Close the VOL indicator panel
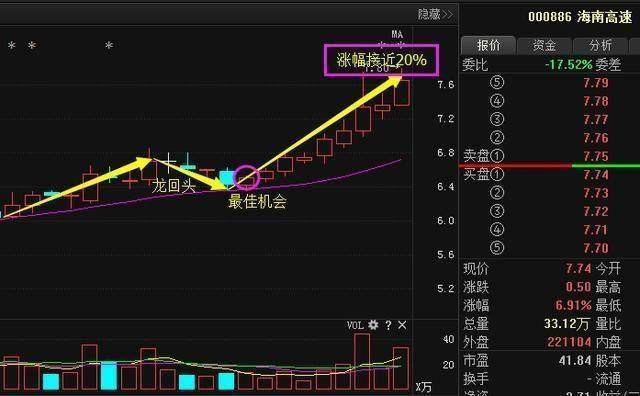 [x=402, y=325]
